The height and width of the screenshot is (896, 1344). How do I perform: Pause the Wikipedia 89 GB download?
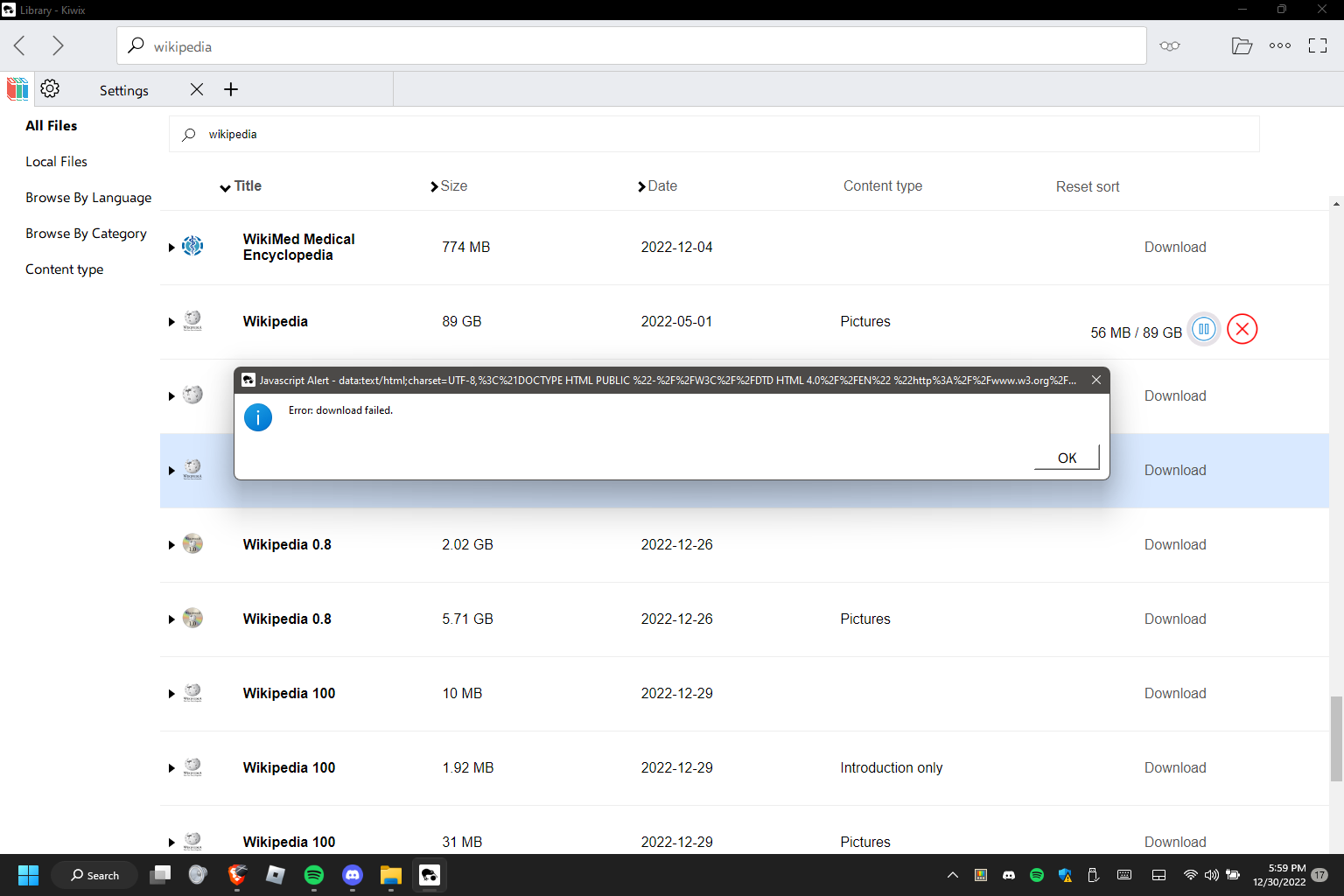(1203, 329)
